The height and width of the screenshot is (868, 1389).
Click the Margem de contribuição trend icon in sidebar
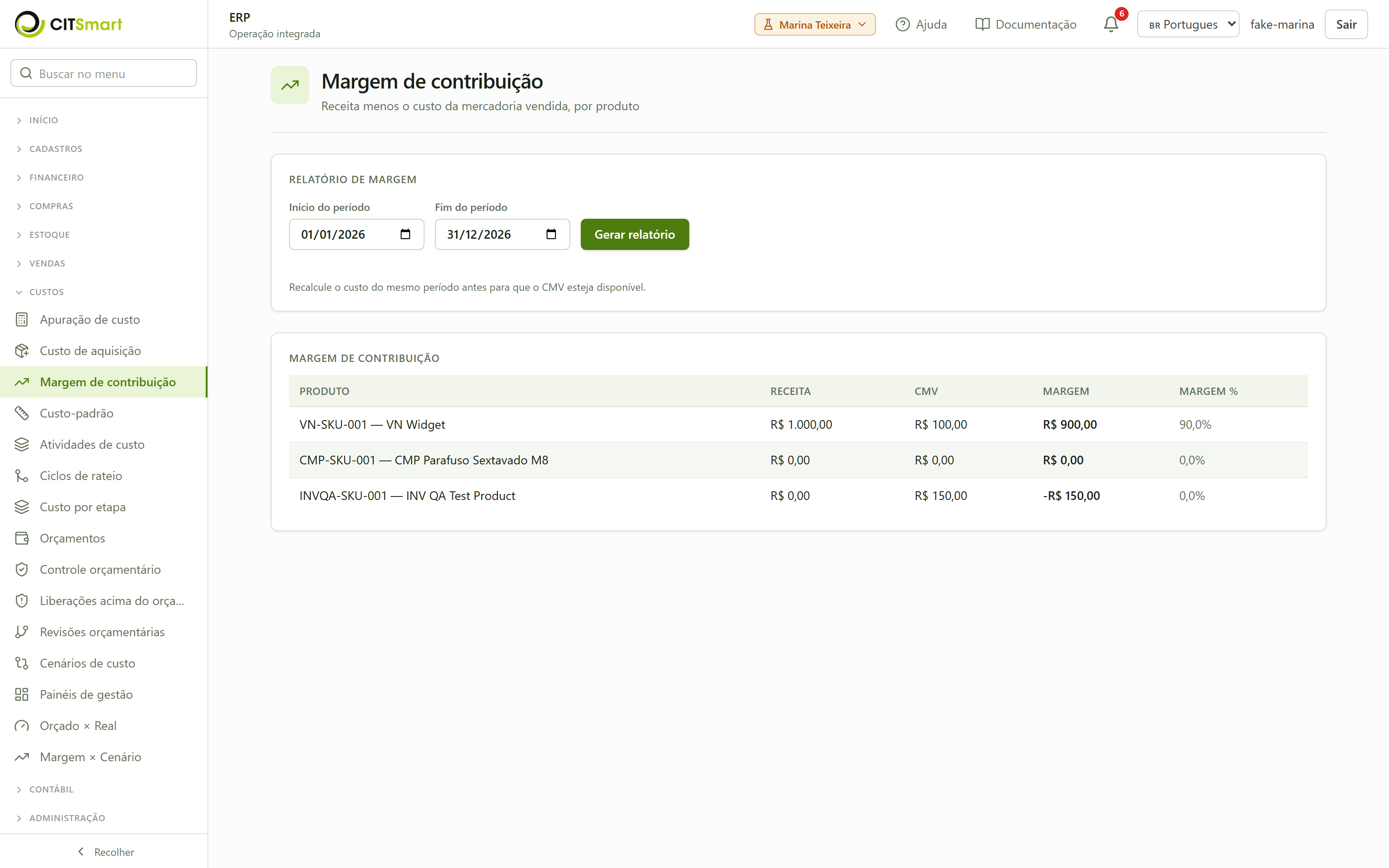(x=22, y=382)
